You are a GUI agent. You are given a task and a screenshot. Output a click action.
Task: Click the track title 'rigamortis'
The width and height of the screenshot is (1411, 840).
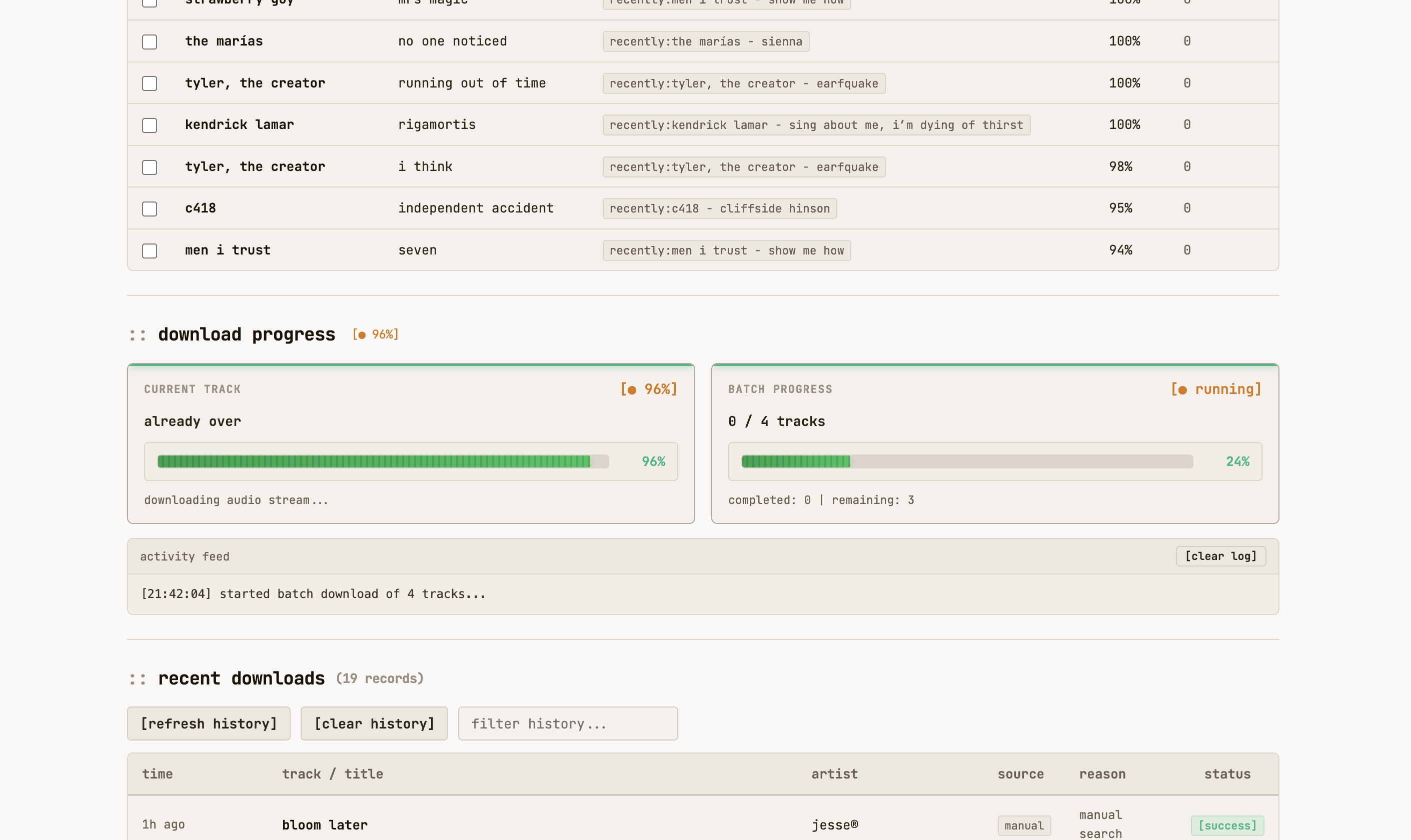coord(437,124)
